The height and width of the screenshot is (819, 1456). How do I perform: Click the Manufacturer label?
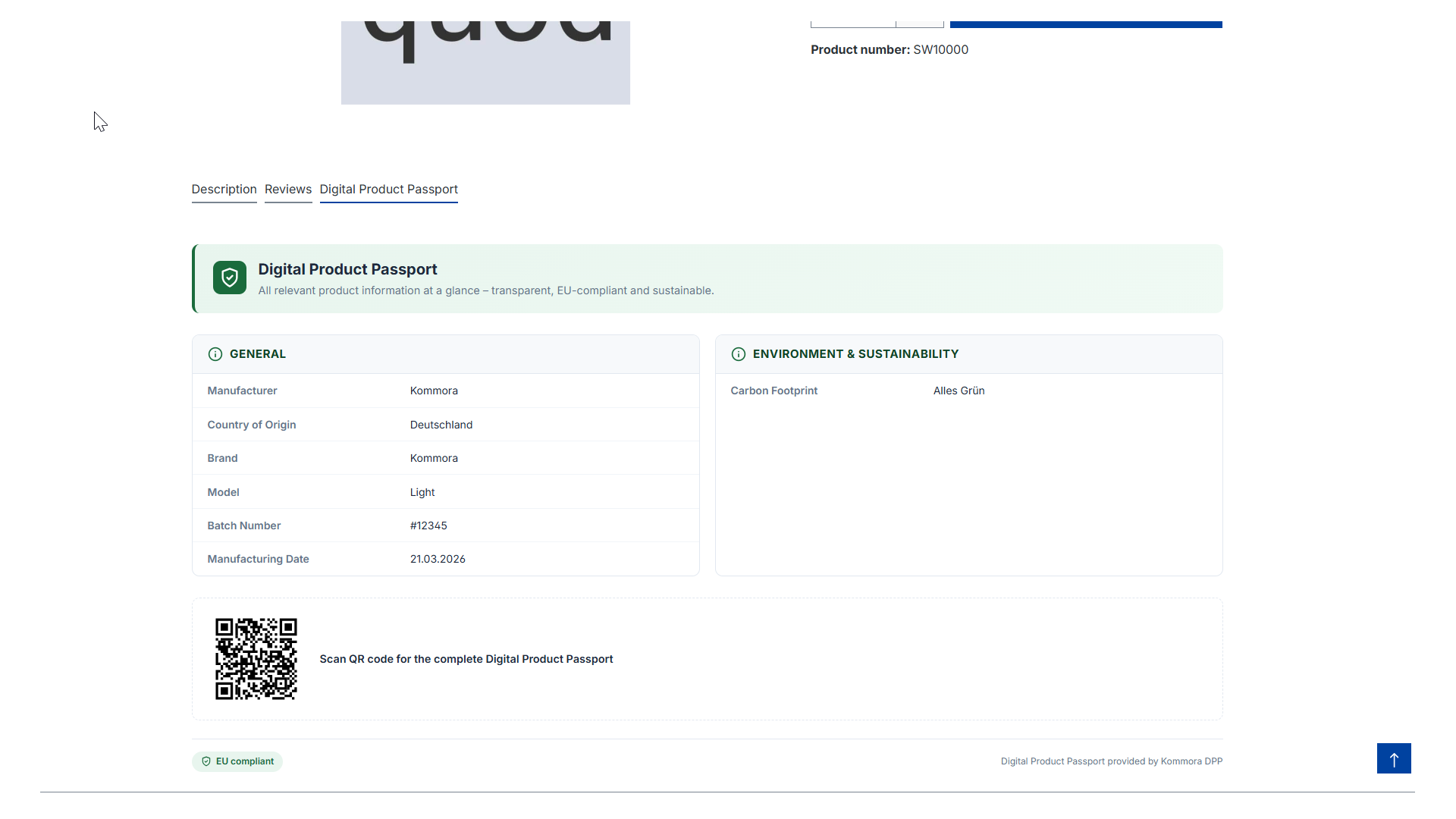pyautogui.click(x=242, y=391)
